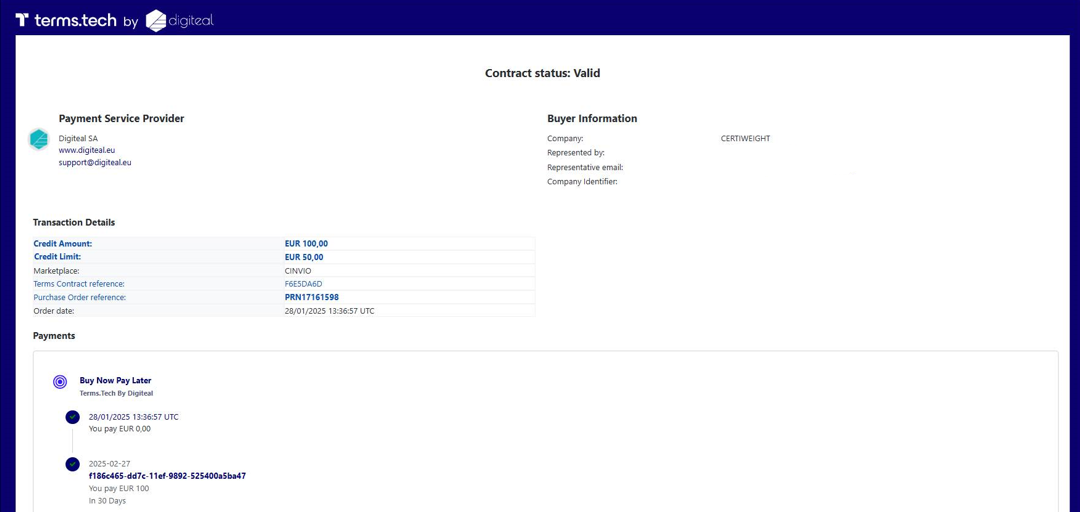Screen dimensions: 1080x512
Task: Click the Purchase Order reference label
Action: coord(80,297)
